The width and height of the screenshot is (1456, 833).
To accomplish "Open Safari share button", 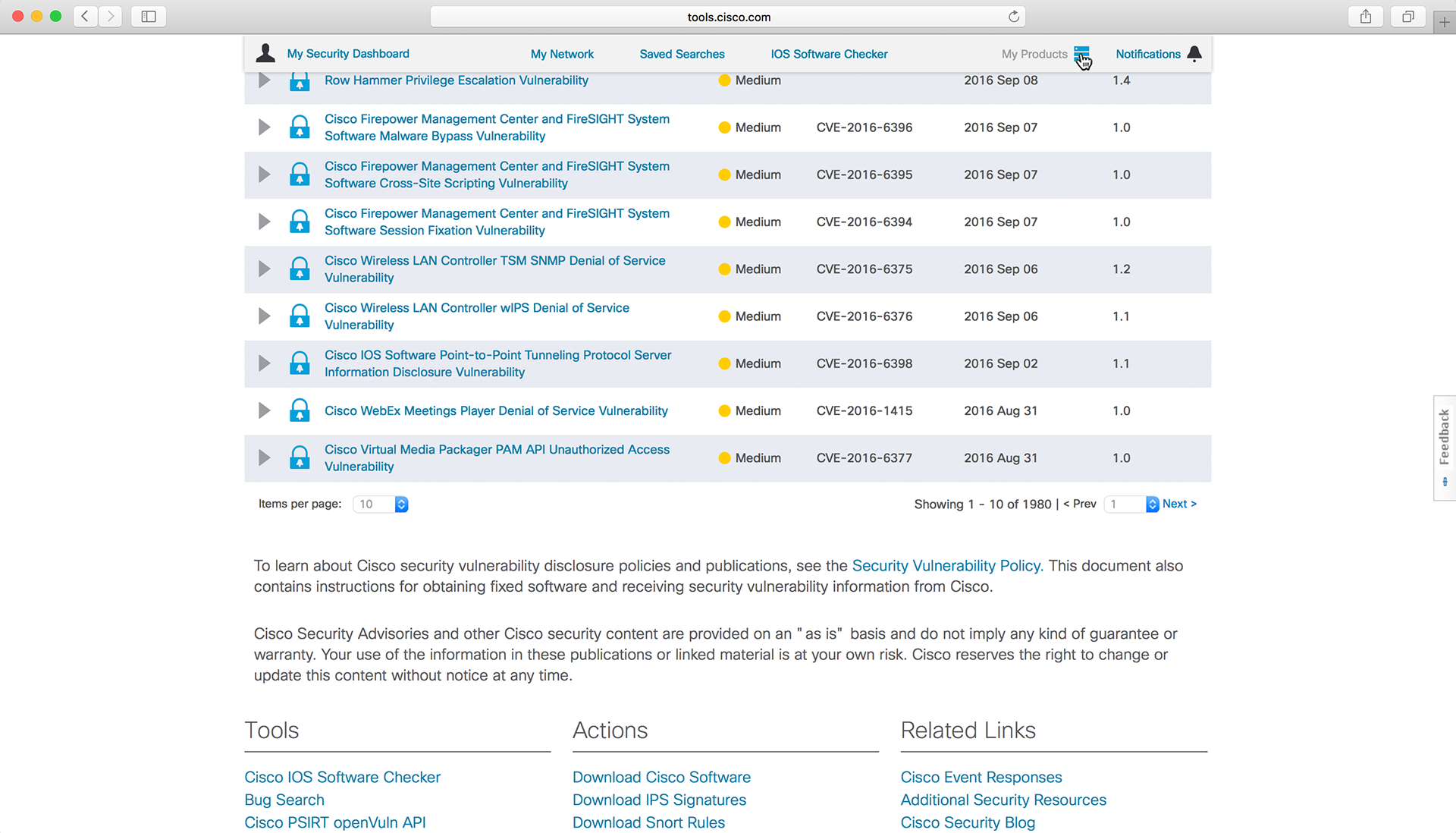I will coord(1366,16).
